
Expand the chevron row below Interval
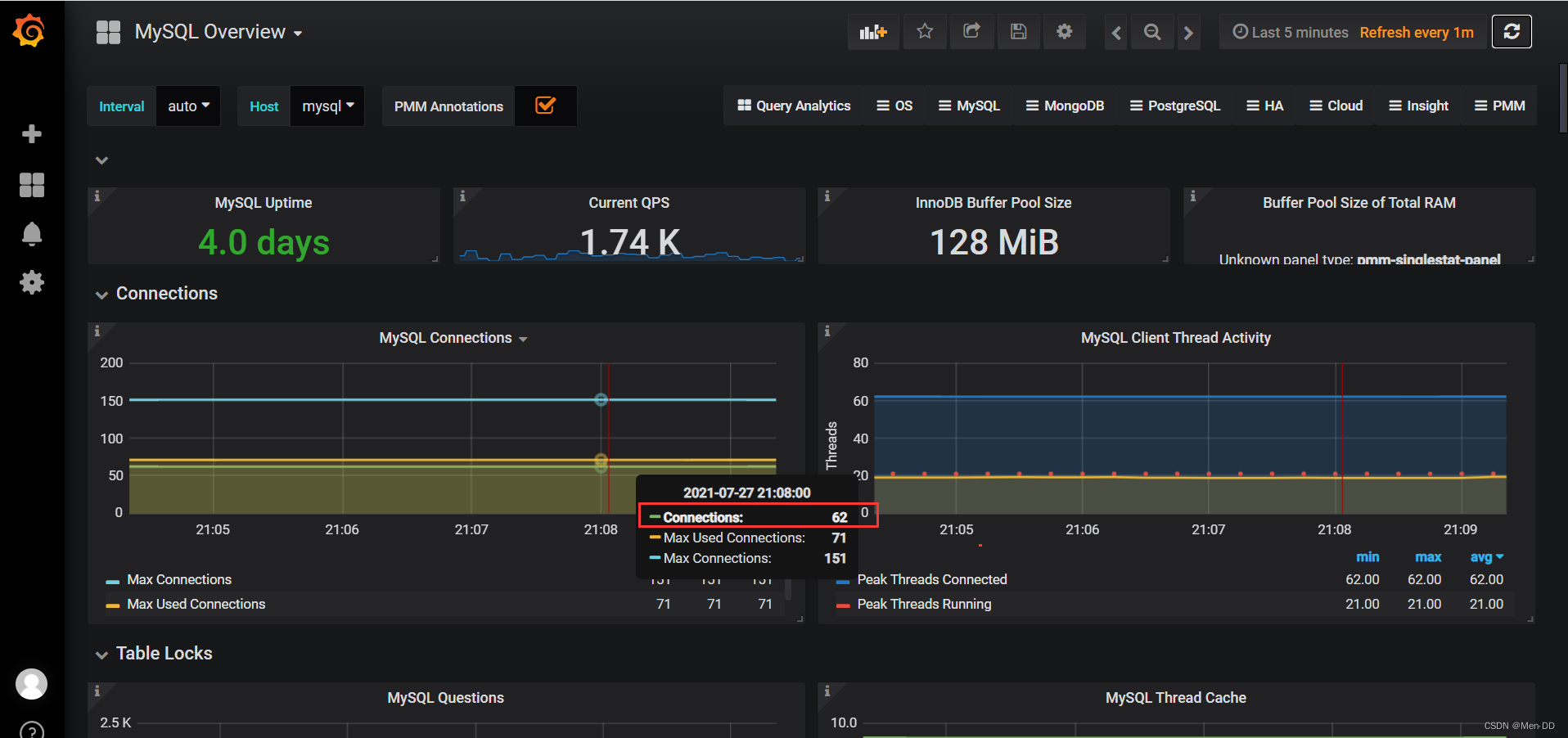(x=101, y=160)
